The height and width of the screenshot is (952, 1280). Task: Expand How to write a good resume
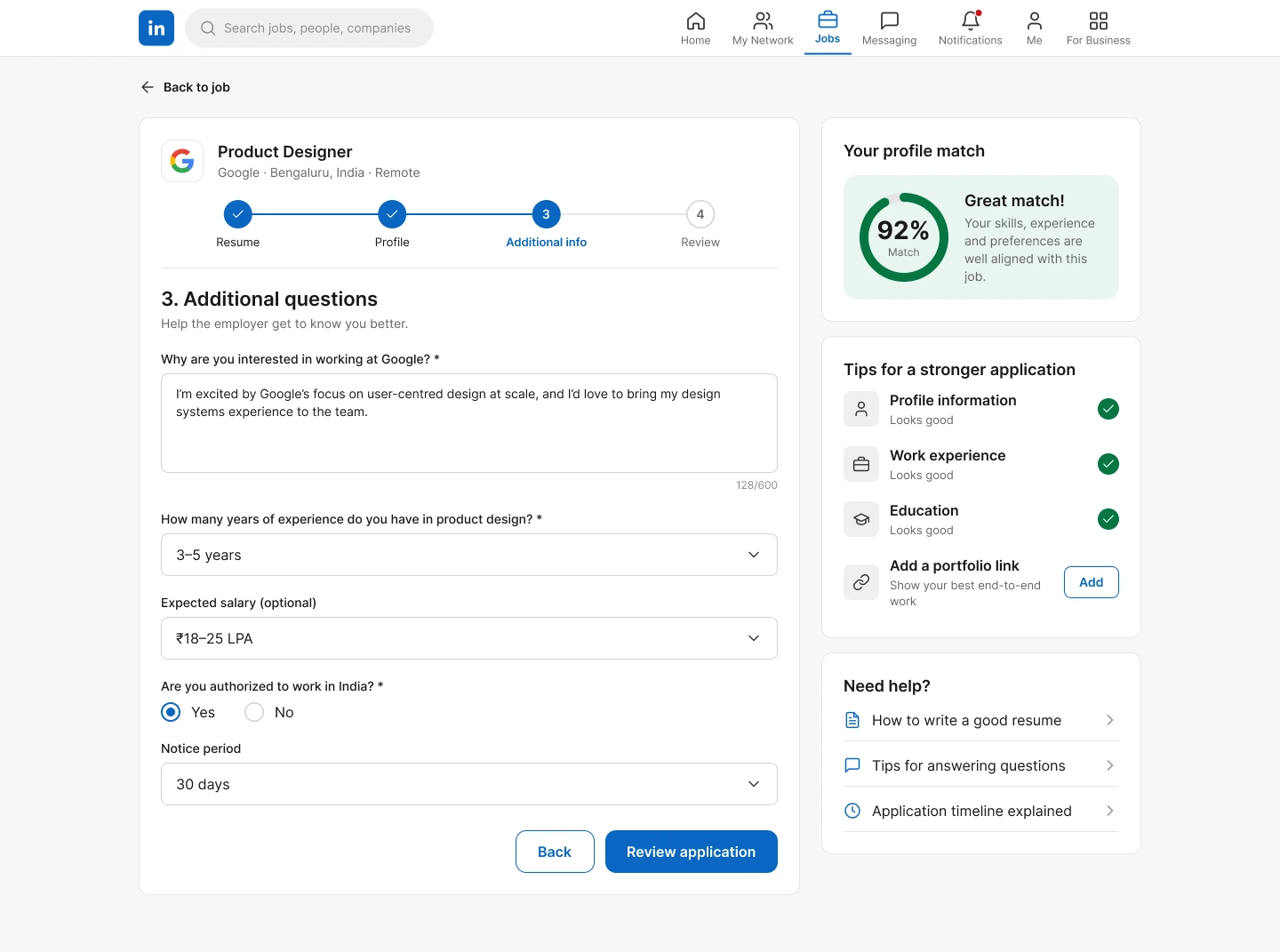(x=981, y=720)
